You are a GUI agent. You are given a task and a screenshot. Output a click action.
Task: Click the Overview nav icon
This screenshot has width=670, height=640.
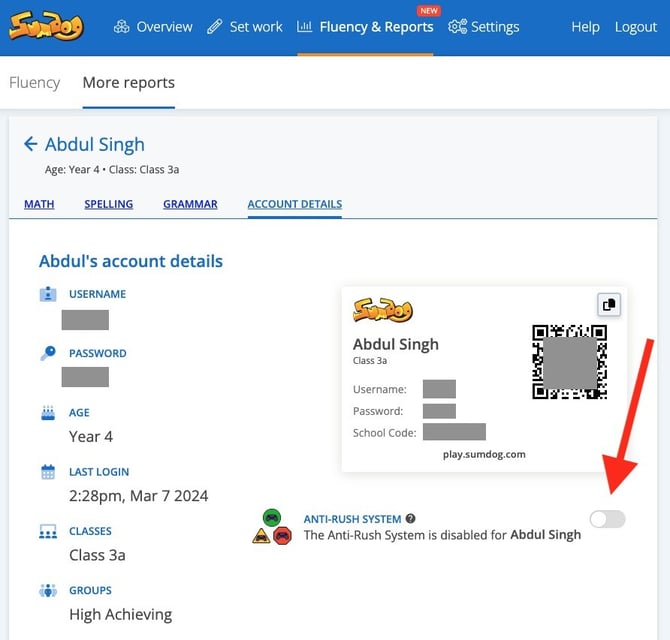pyautogui.click(x=121, y=27)
